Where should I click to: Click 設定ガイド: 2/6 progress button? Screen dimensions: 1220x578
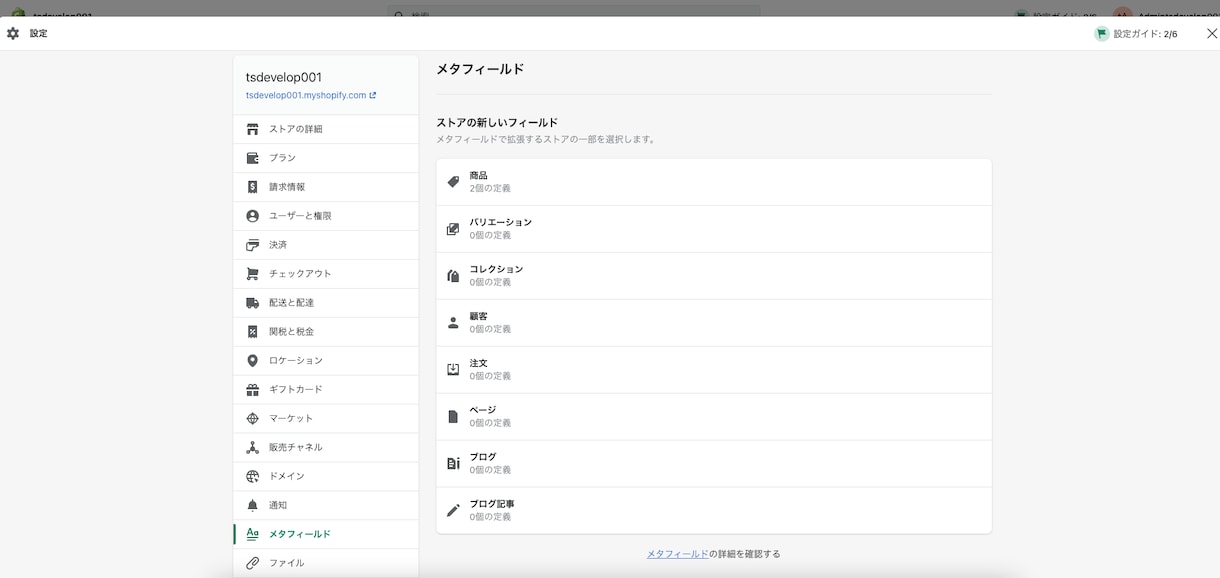click(x=1136, y=33)
